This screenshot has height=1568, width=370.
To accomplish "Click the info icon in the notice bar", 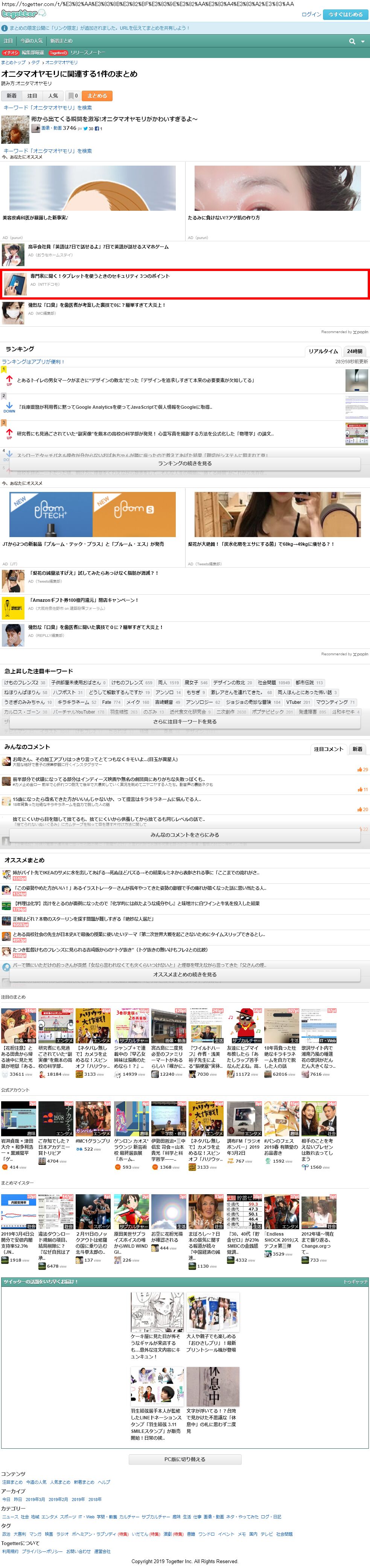I will tap(5, 28).
